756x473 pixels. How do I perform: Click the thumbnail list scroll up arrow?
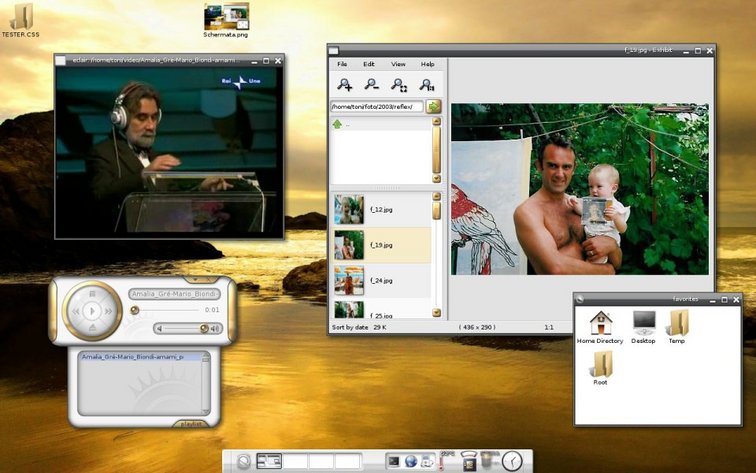click(x=437, y=196)
